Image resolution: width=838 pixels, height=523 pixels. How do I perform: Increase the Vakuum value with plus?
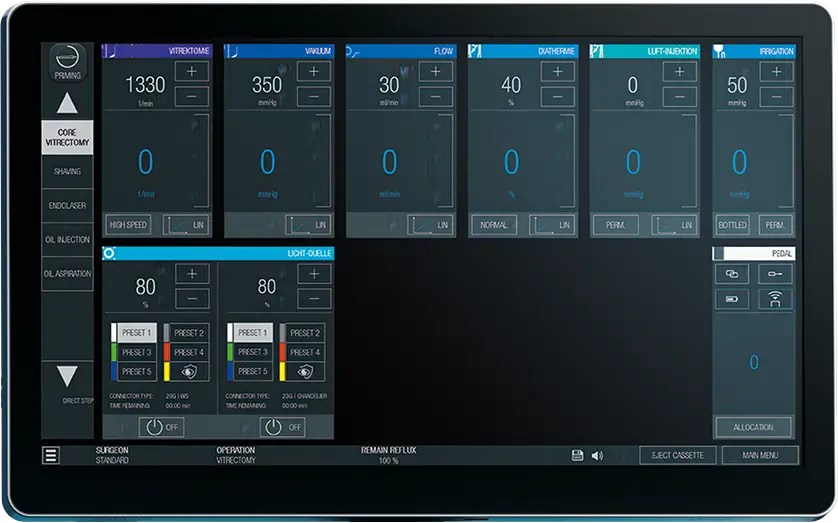coord(314,72)
